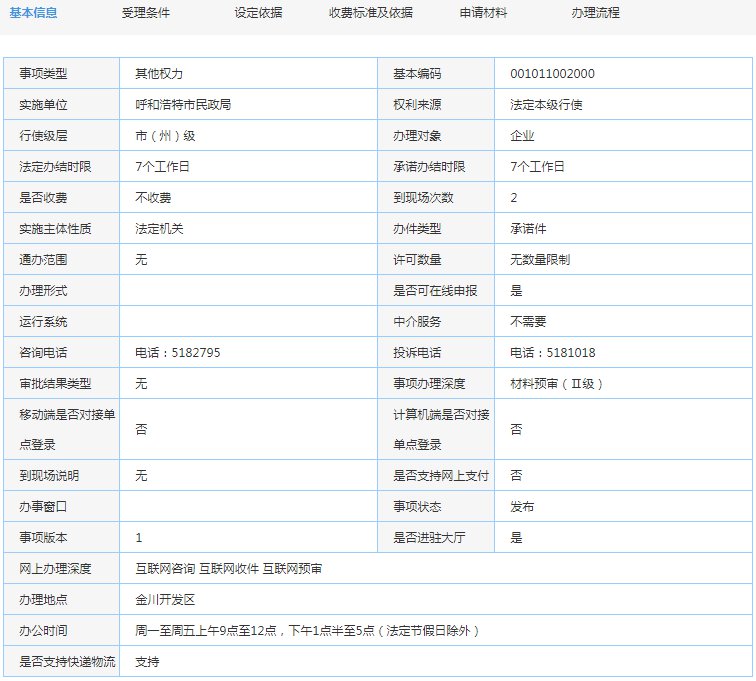Select the consultation phone 5182795 cell
The width and height of the screenshot is (756, 681).
178,353
